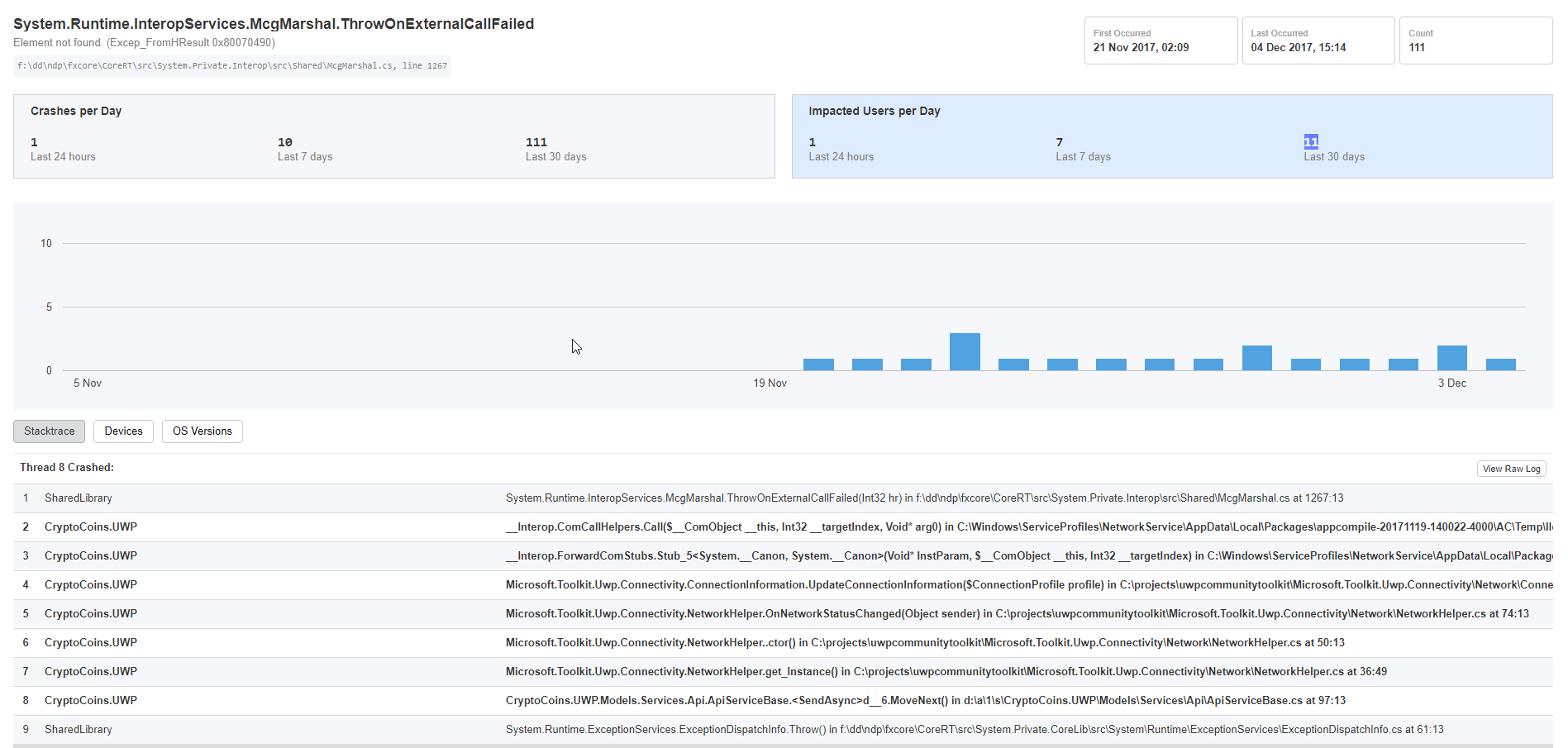
Task: Select the Stacktrace tab
Action: (49, 431)
